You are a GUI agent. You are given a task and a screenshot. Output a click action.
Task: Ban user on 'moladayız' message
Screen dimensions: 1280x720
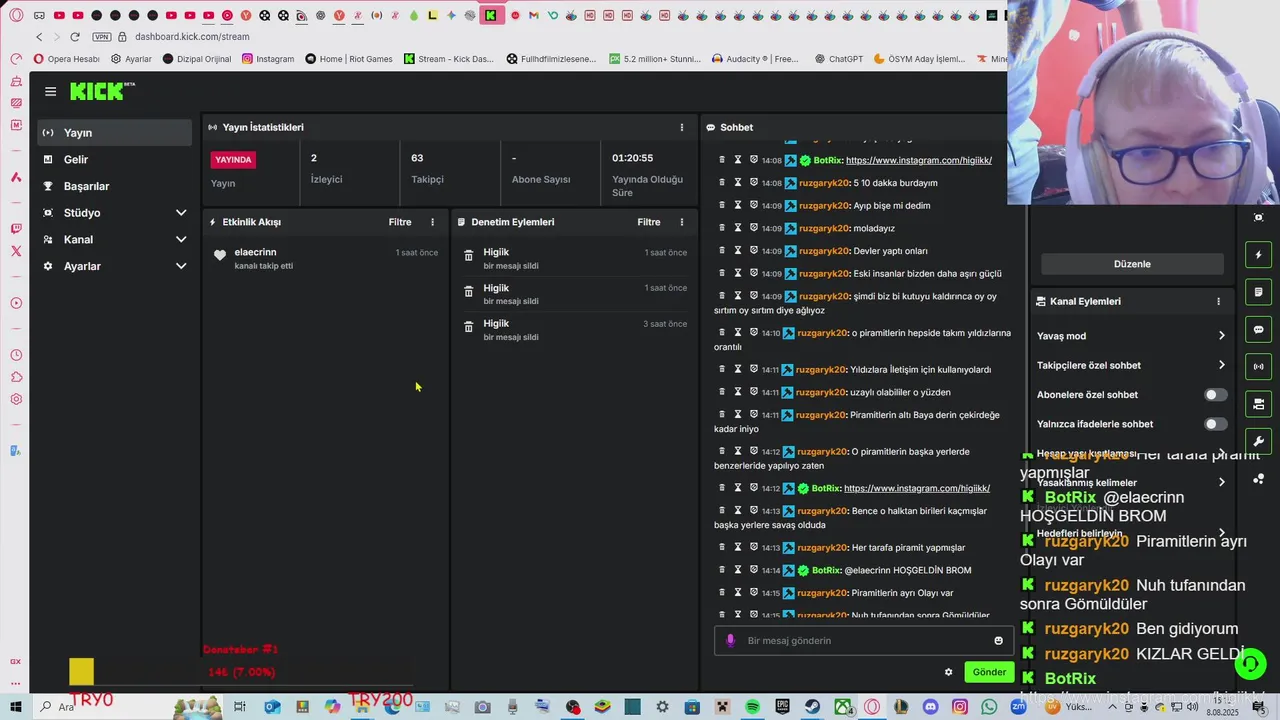[753, 228]
